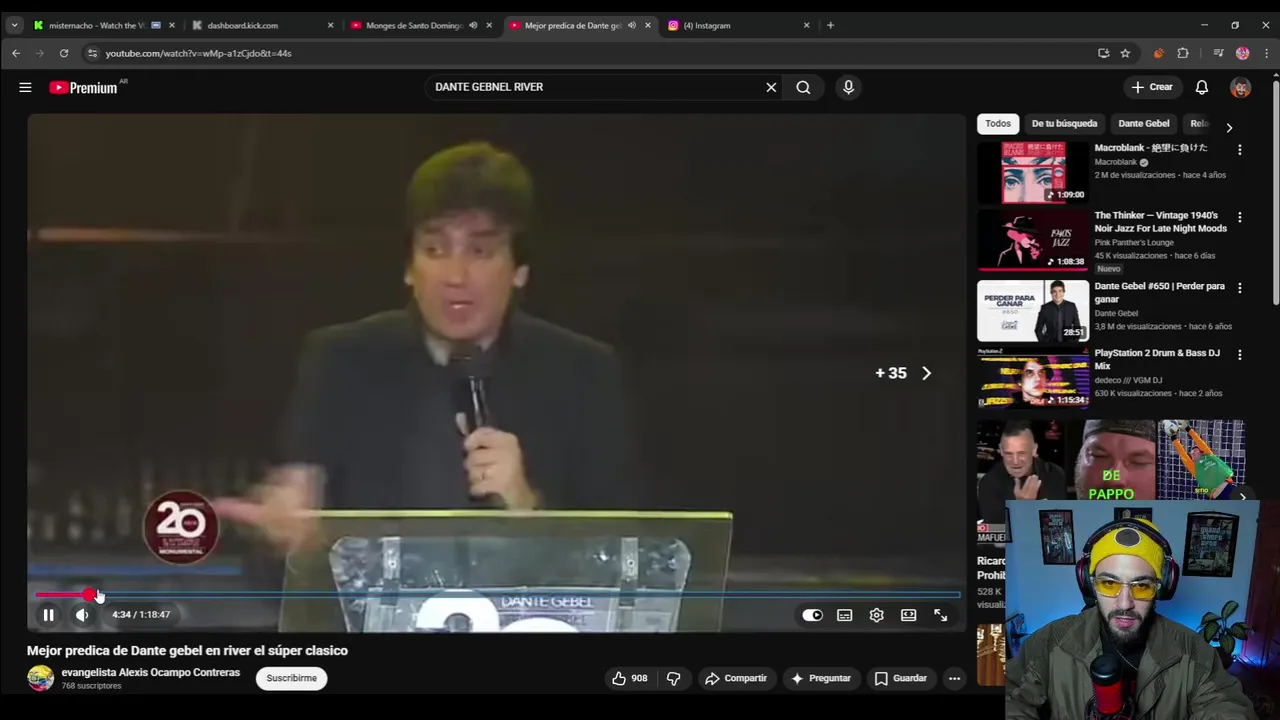
Task: Open Dante Gebel #650 video thumbnail
Action: 1033,311
